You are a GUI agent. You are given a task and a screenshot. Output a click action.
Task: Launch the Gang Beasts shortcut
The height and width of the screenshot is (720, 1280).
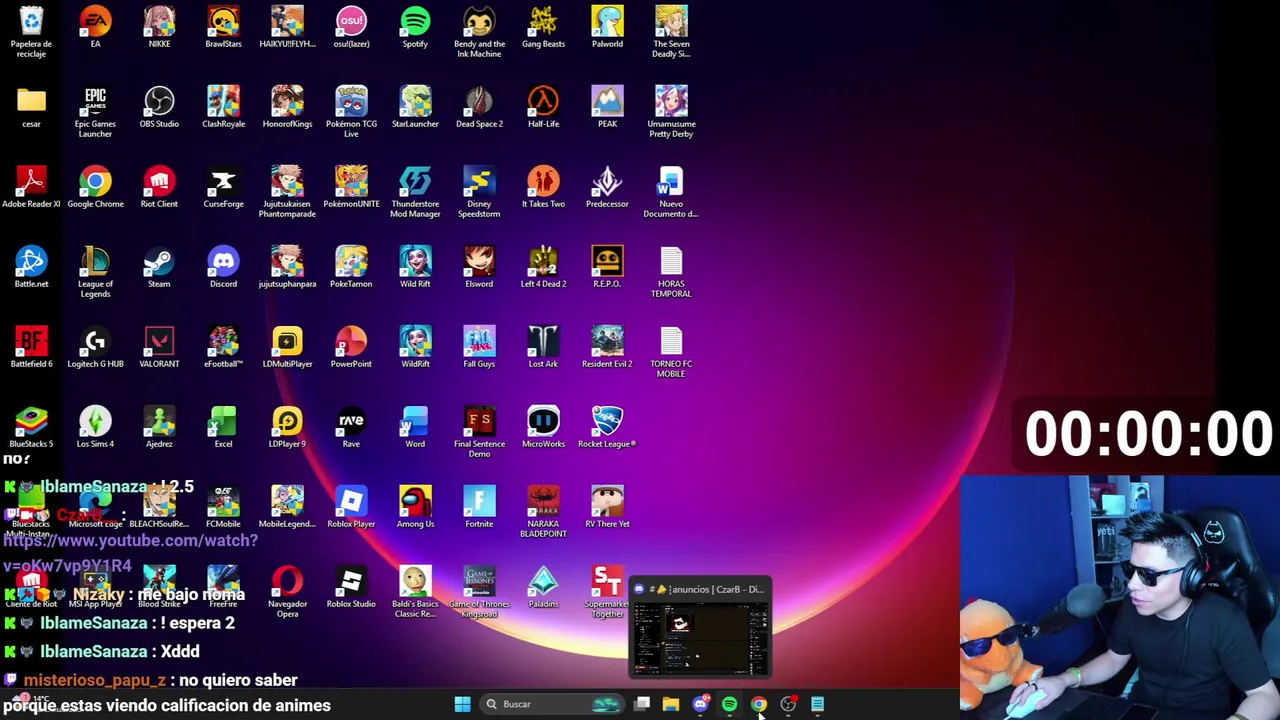(x=543, y=27)
